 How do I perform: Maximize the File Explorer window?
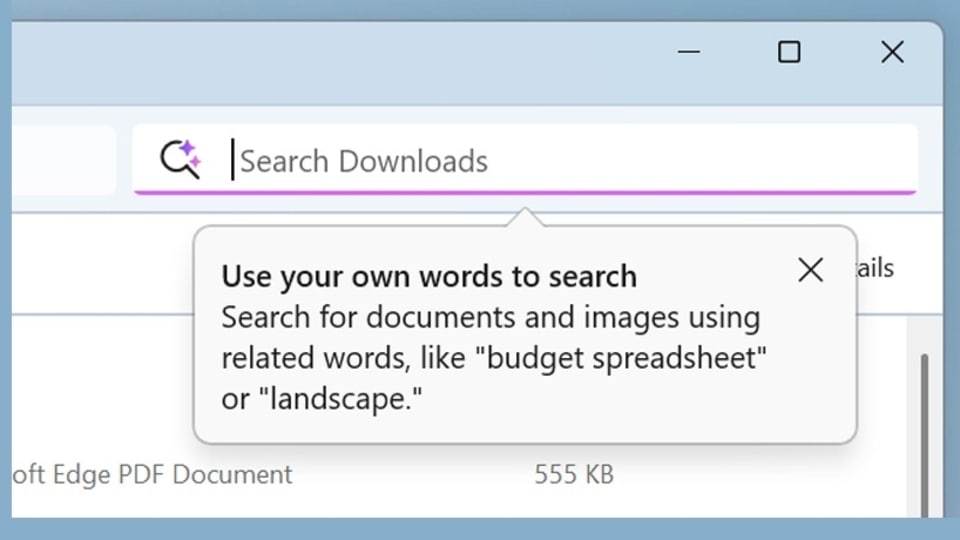(789, 52)
